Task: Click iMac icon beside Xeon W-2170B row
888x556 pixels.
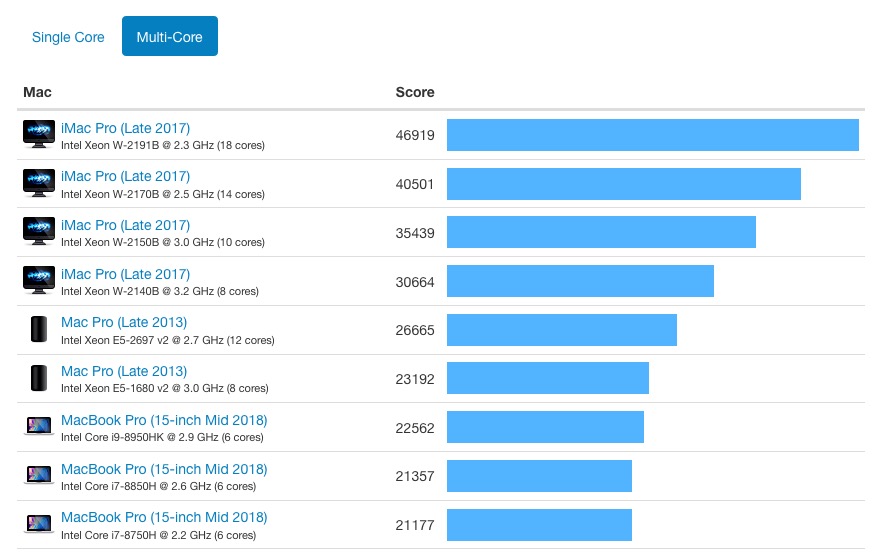Action: coord(39,183)
